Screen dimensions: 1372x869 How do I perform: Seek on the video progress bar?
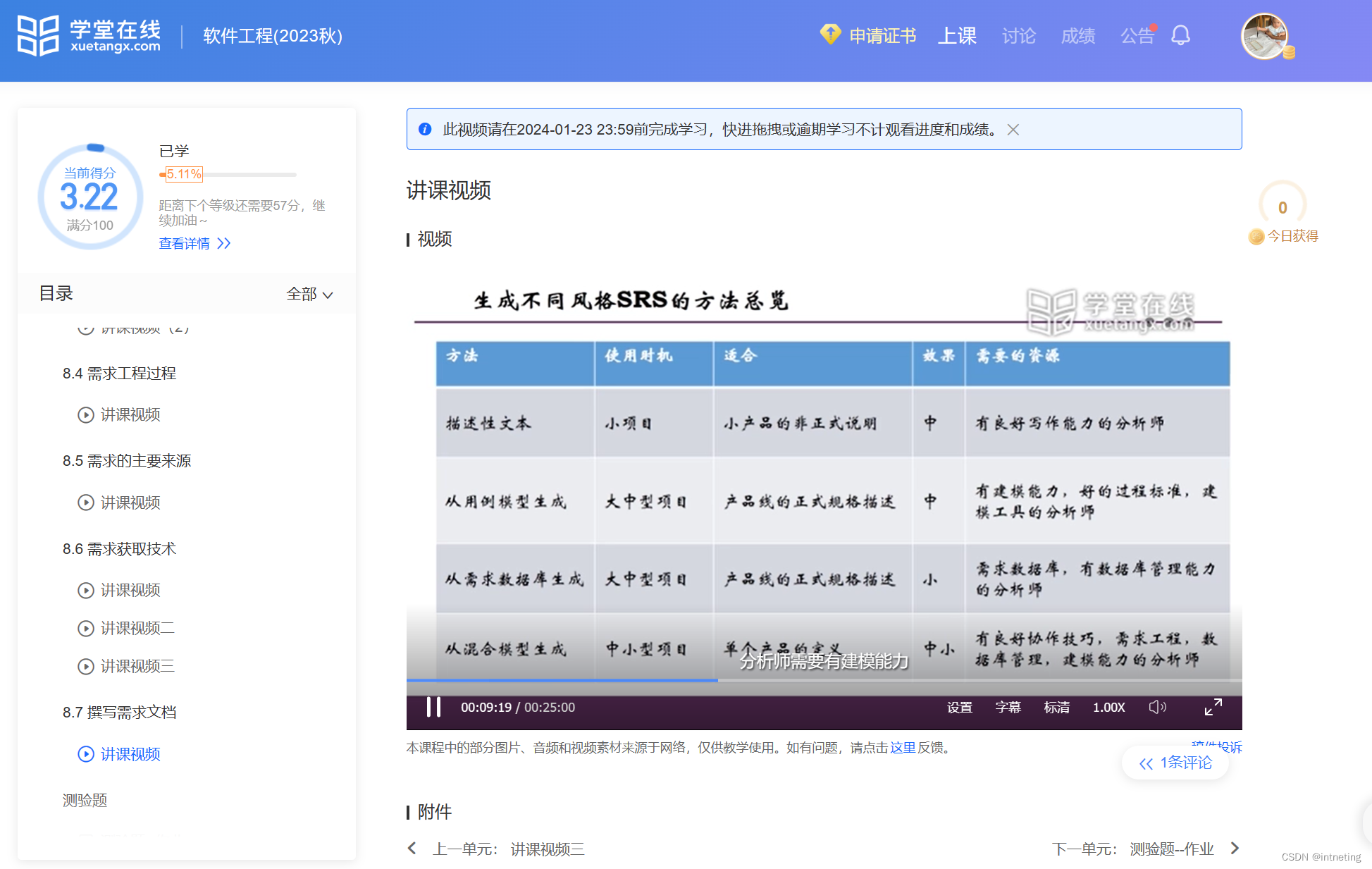[823, 680]
